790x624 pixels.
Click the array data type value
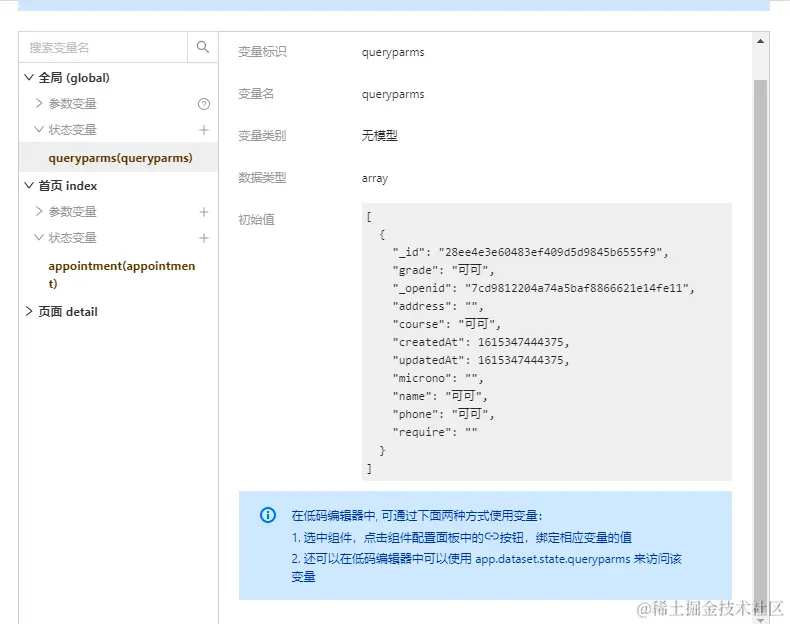coord(375,178)
